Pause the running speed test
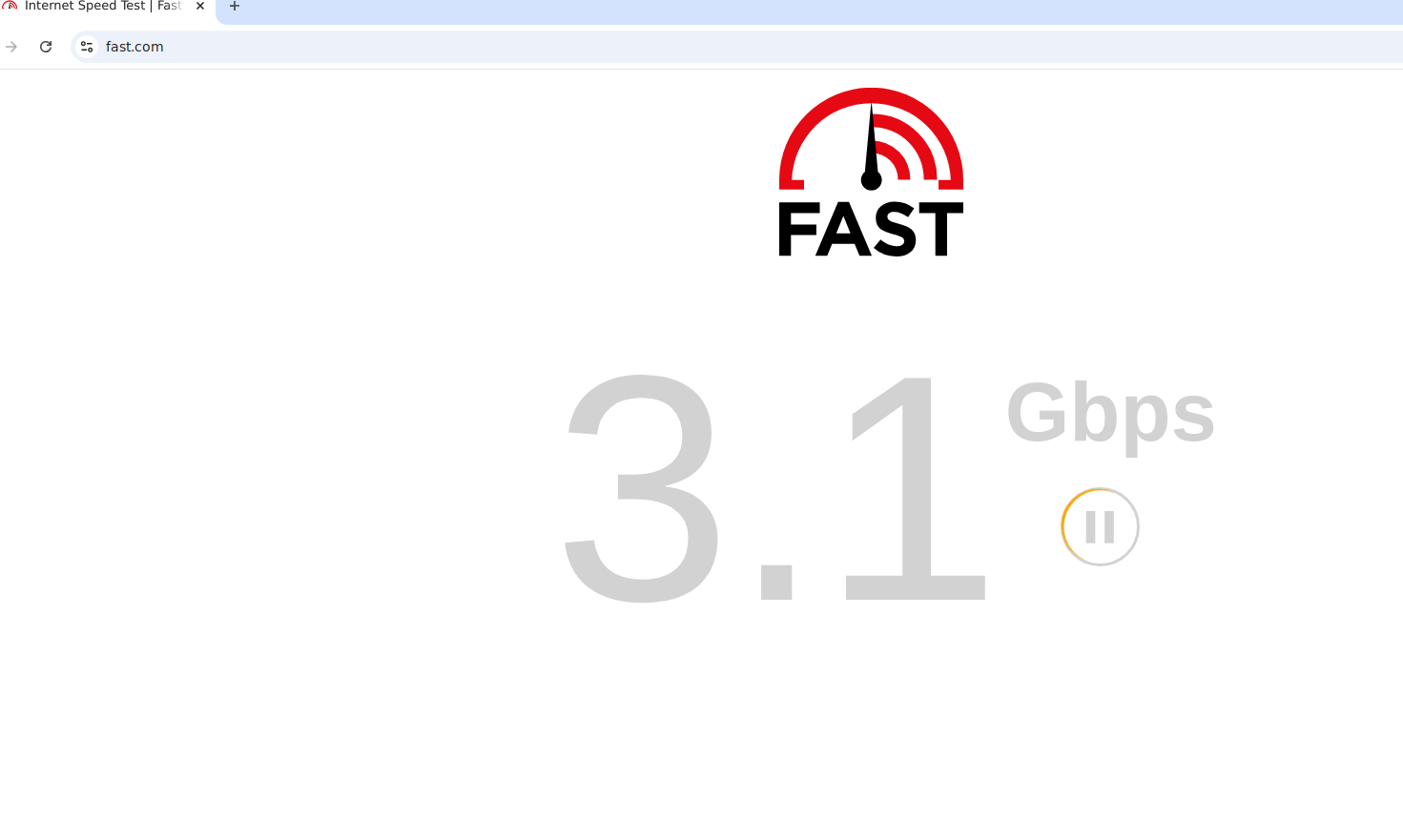 [1100, 526]
